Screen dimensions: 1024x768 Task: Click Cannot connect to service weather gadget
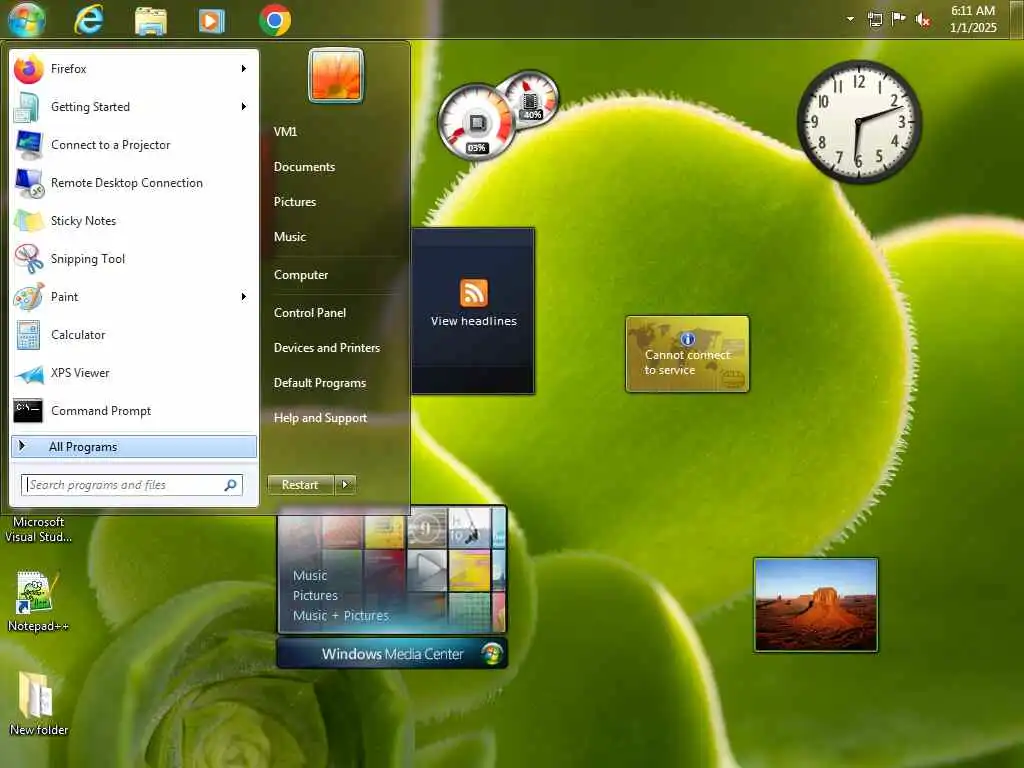click(687, 354)
